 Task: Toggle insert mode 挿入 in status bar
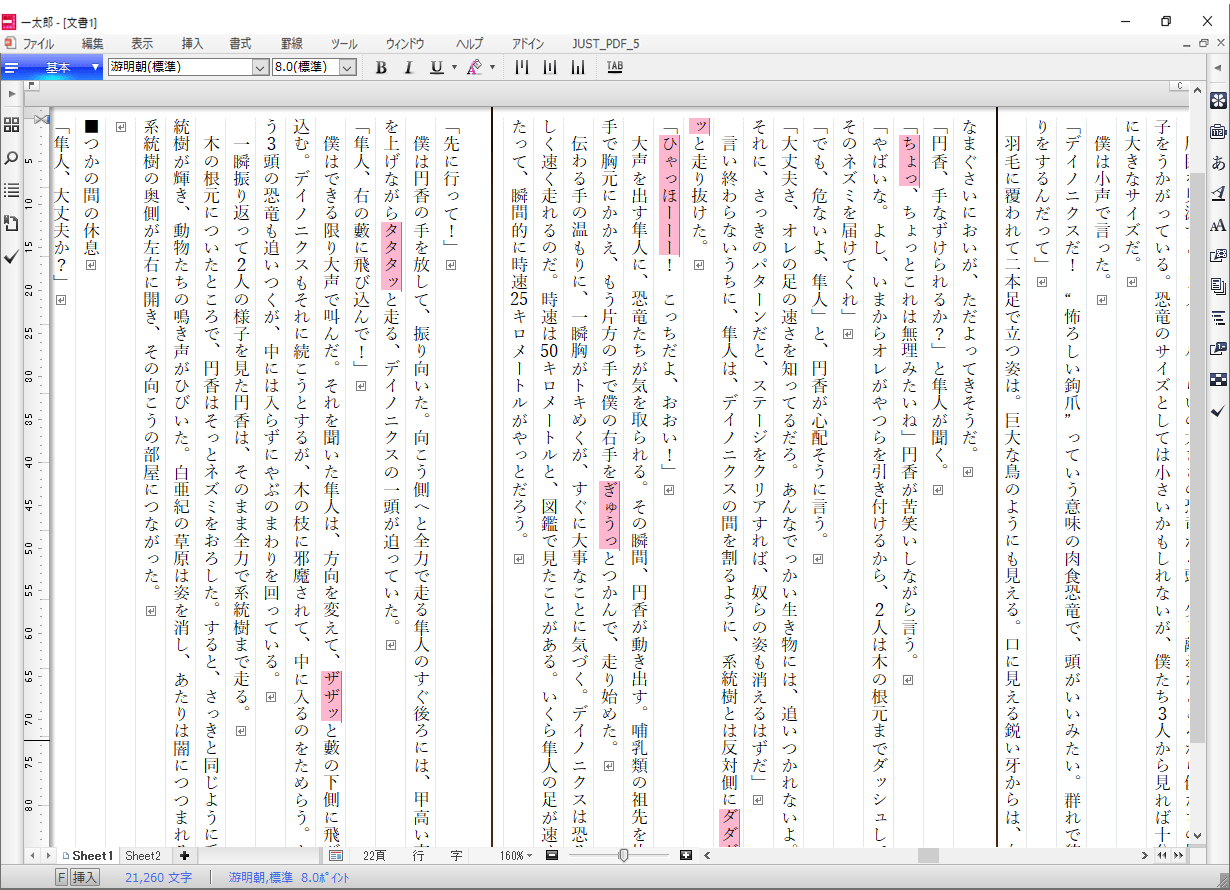[85, 877]
